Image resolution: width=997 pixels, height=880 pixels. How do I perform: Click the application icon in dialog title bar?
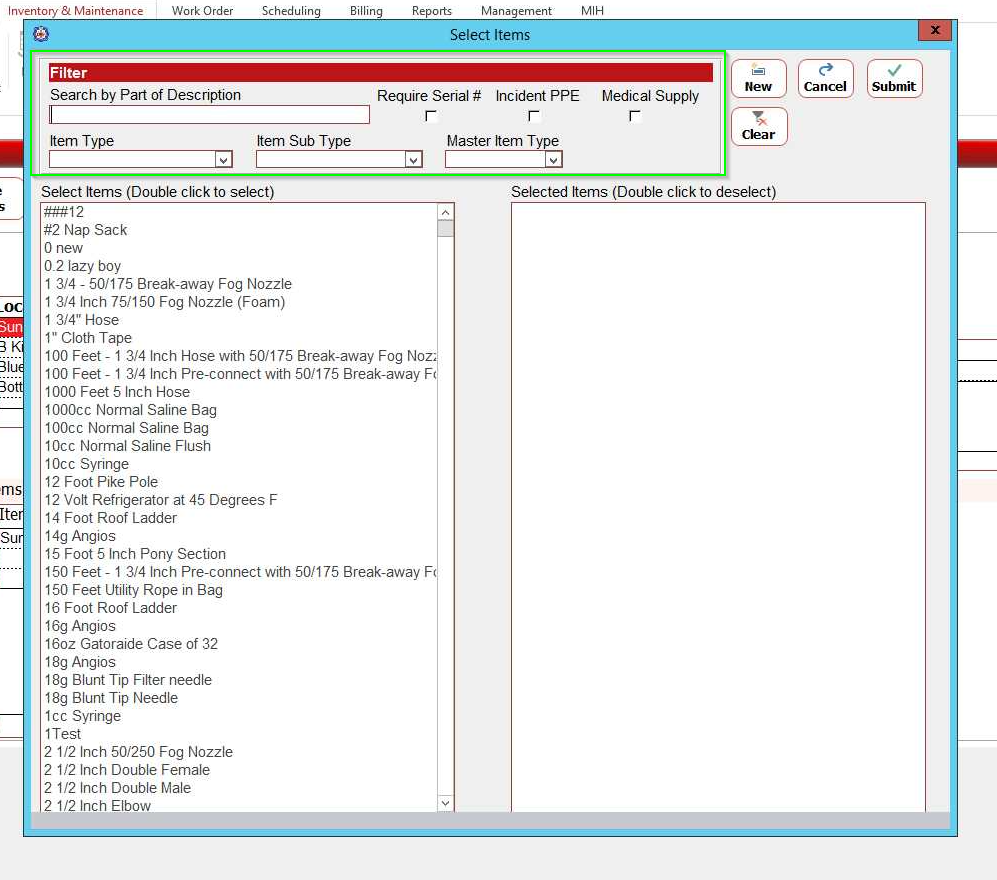coord(41,34)
